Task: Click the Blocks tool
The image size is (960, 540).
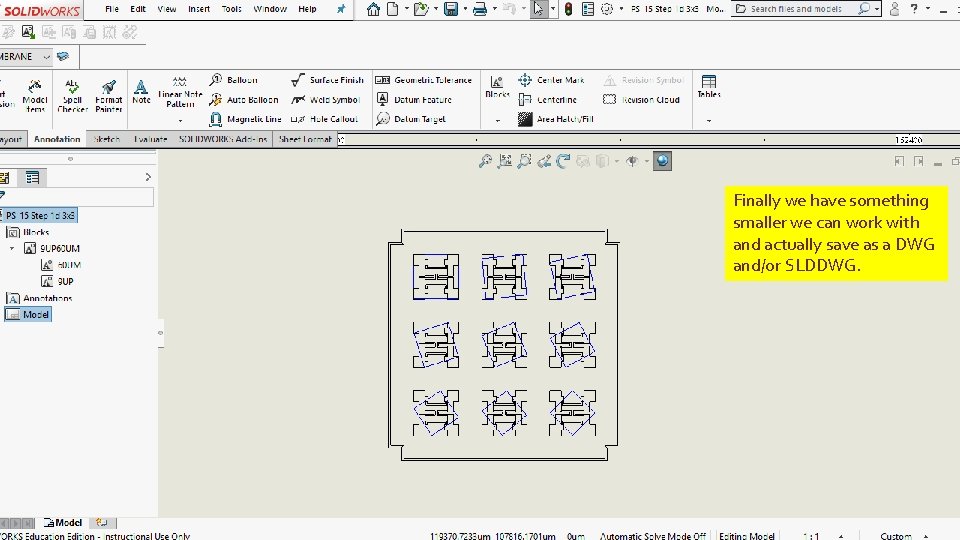Action: click(x=497, y=87)
